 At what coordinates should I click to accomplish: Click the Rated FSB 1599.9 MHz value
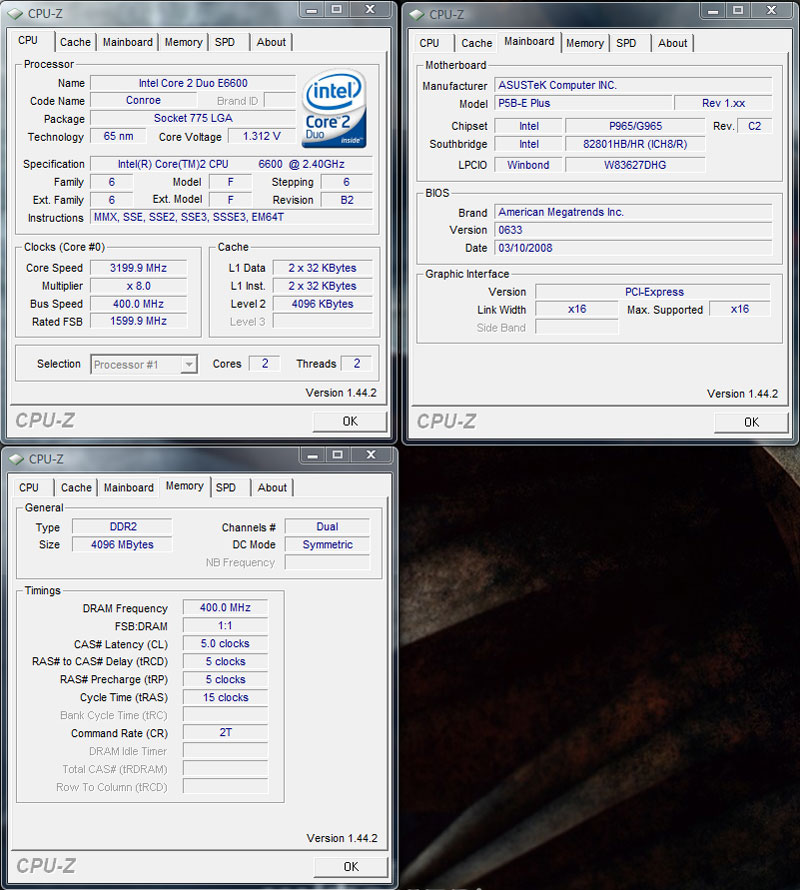pos(138,321)
